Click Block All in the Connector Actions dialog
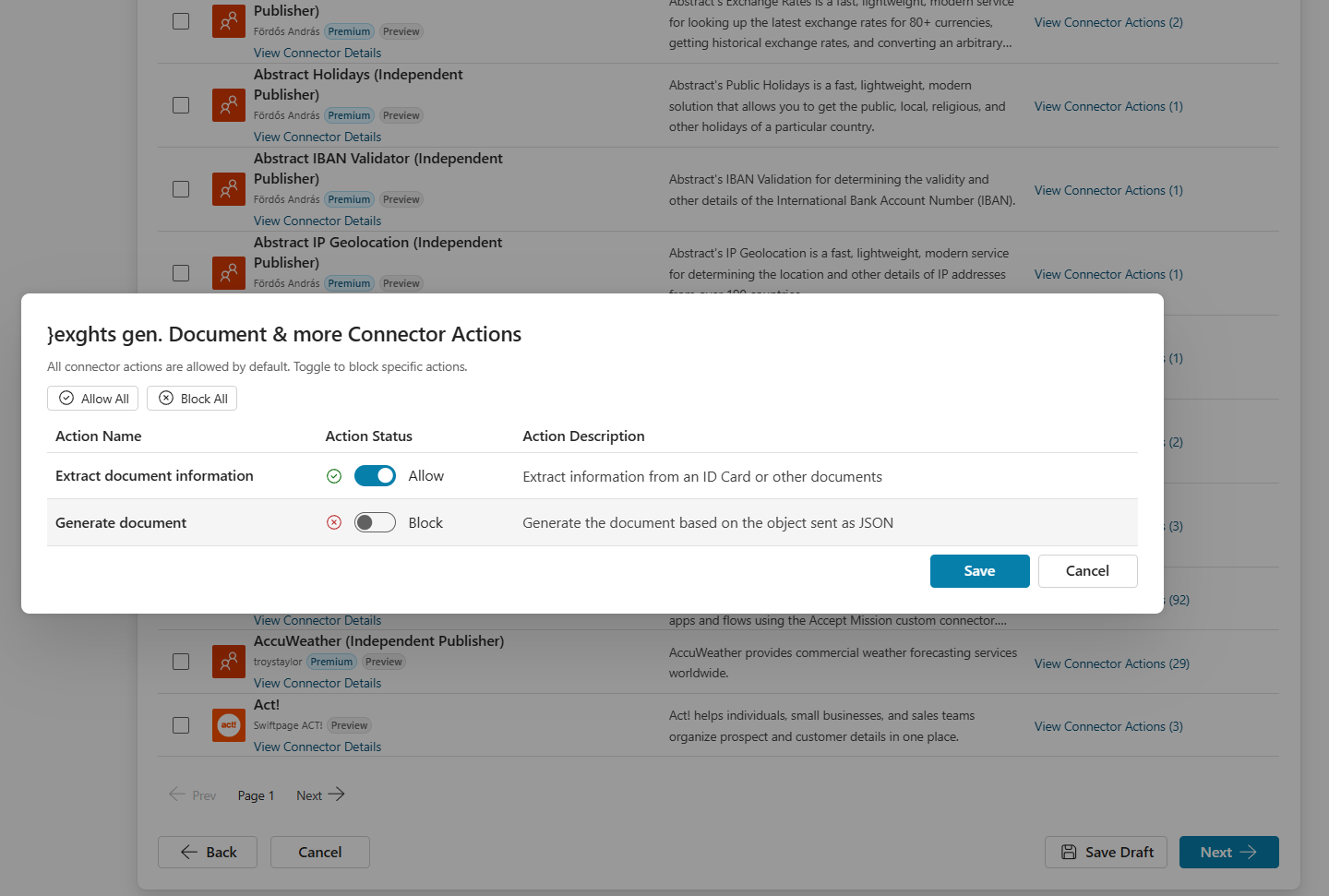 click(192, 399)
